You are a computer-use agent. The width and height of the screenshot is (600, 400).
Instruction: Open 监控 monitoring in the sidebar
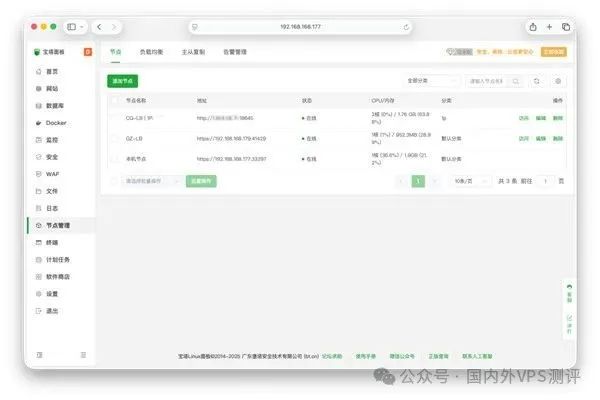pyautogui.click(x=52, y=140)
